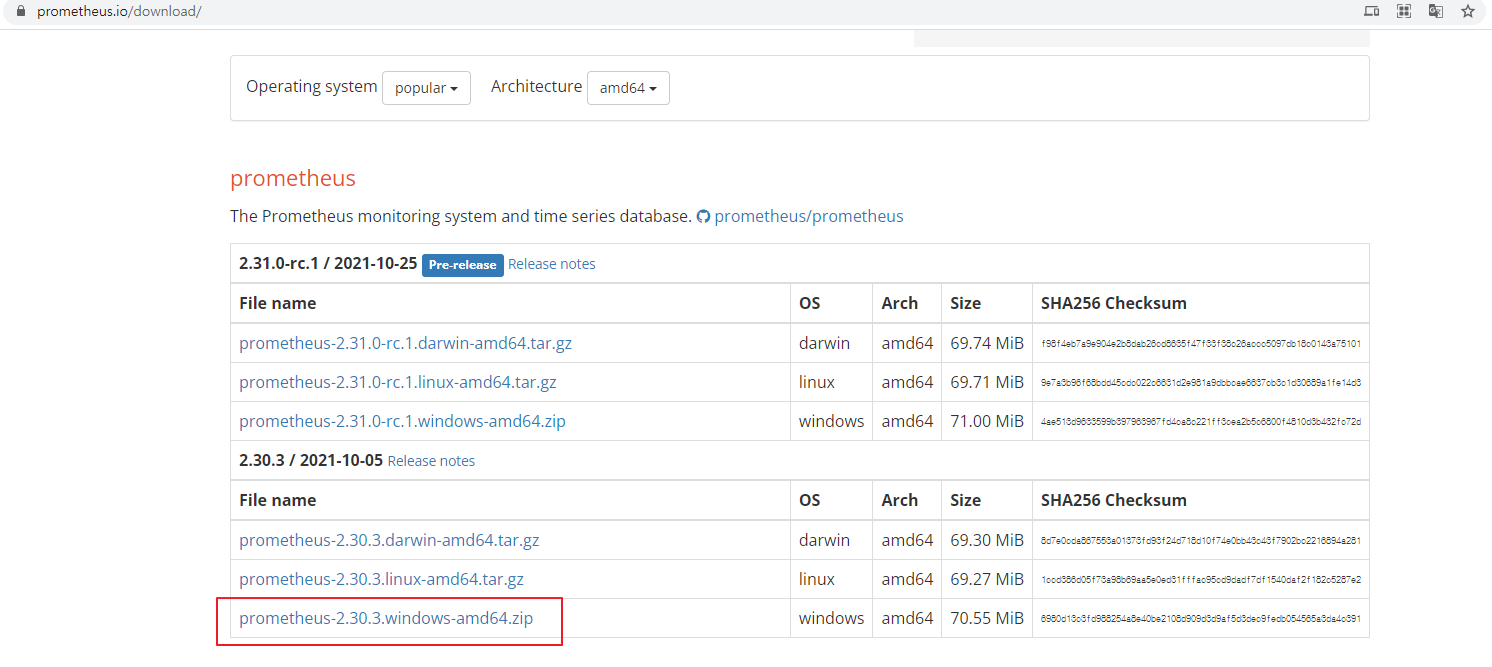Download prometheus-2.30.3.windows-amd64.zip
Image resolution: width=1492 pixels, height=667 pixels.
coord(386,618)
